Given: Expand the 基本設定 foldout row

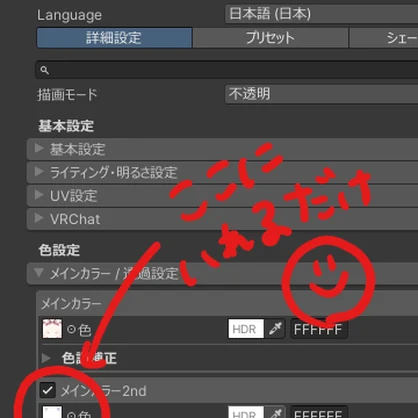Looking at the screenshot, I should [x=222, y=149].
